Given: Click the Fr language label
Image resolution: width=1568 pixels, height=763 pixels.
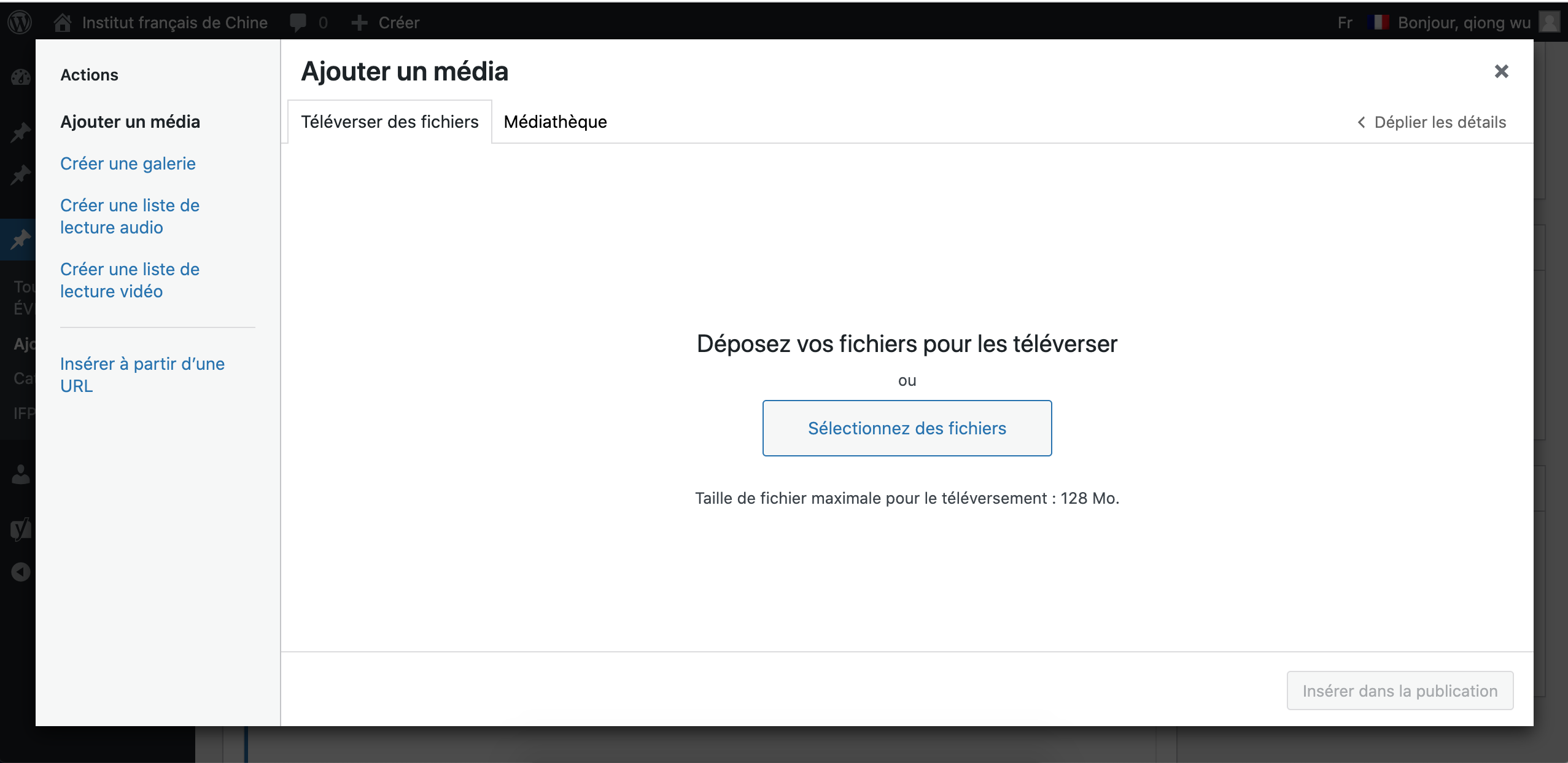Looking at the screenshot, I should 1345,23.
